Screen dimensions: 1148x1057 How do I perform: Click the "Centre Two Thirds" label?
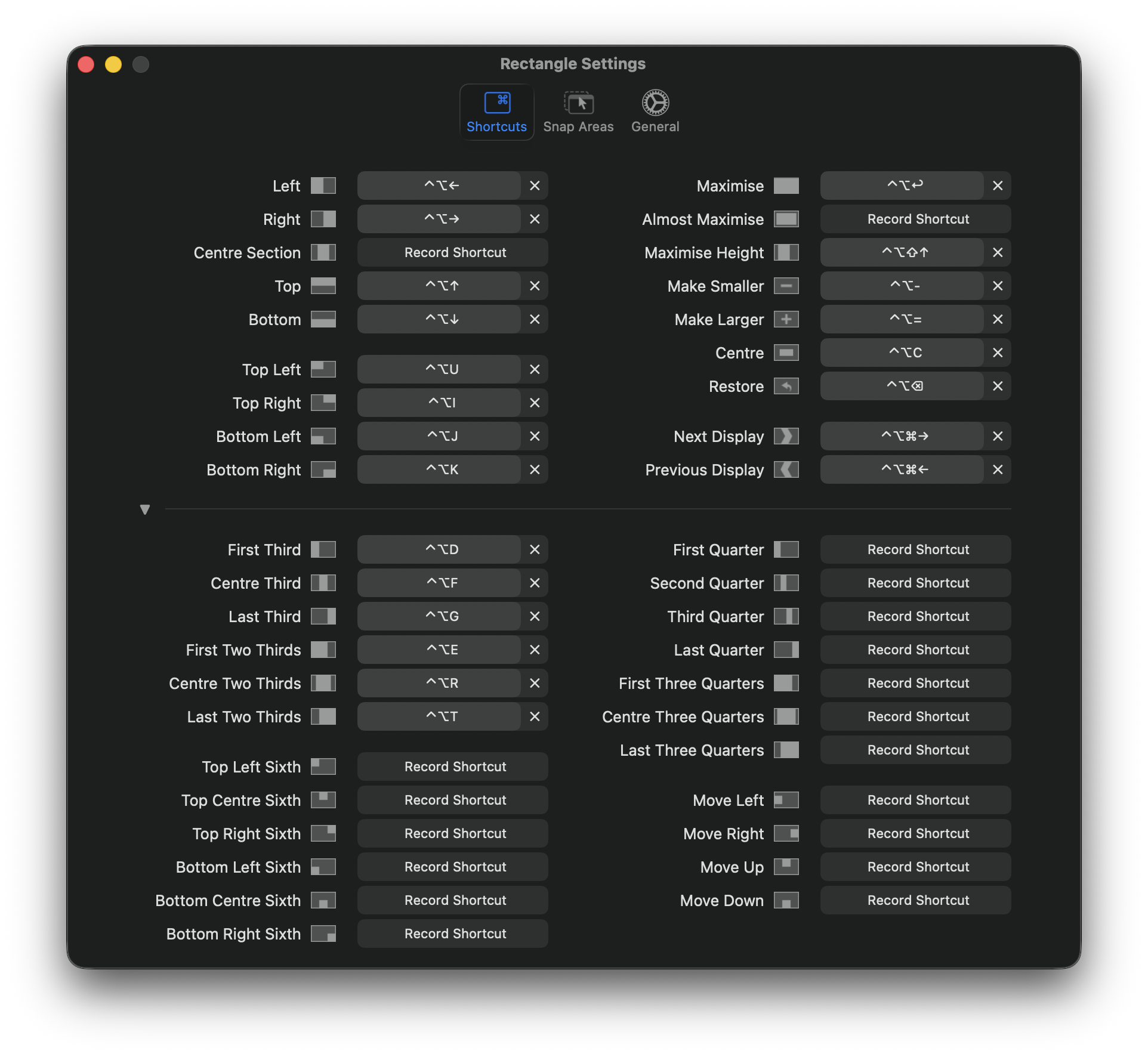[235, 684]
